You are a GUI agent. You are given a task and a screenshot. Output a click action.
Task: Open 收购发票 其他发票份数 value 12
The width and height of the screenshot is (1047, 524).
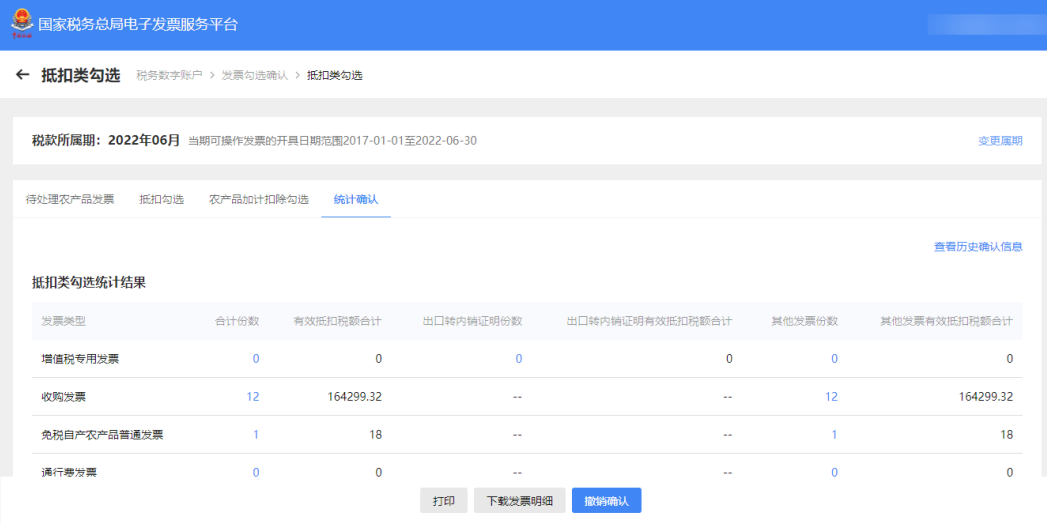(x=831, y=397)
